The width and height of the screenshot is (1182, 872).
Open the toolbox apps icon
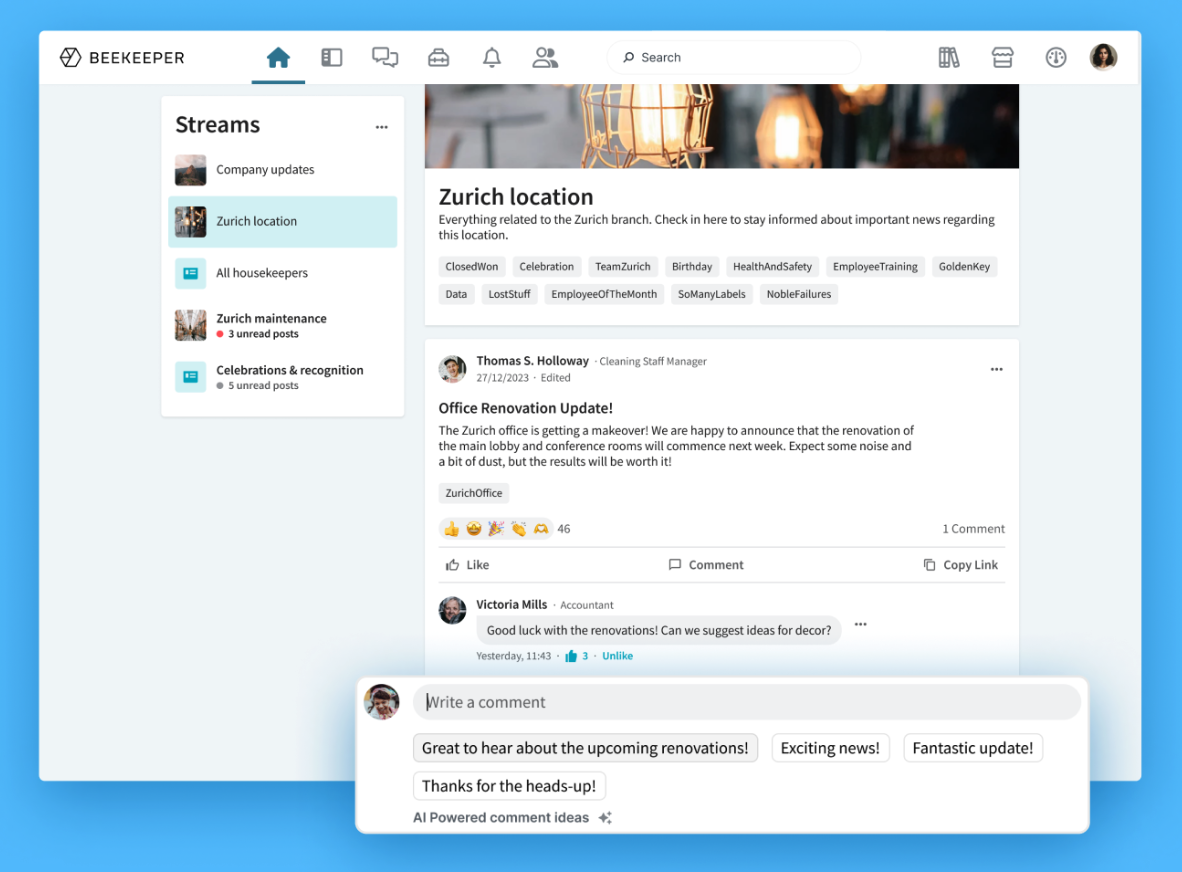(x=438, y=57)
